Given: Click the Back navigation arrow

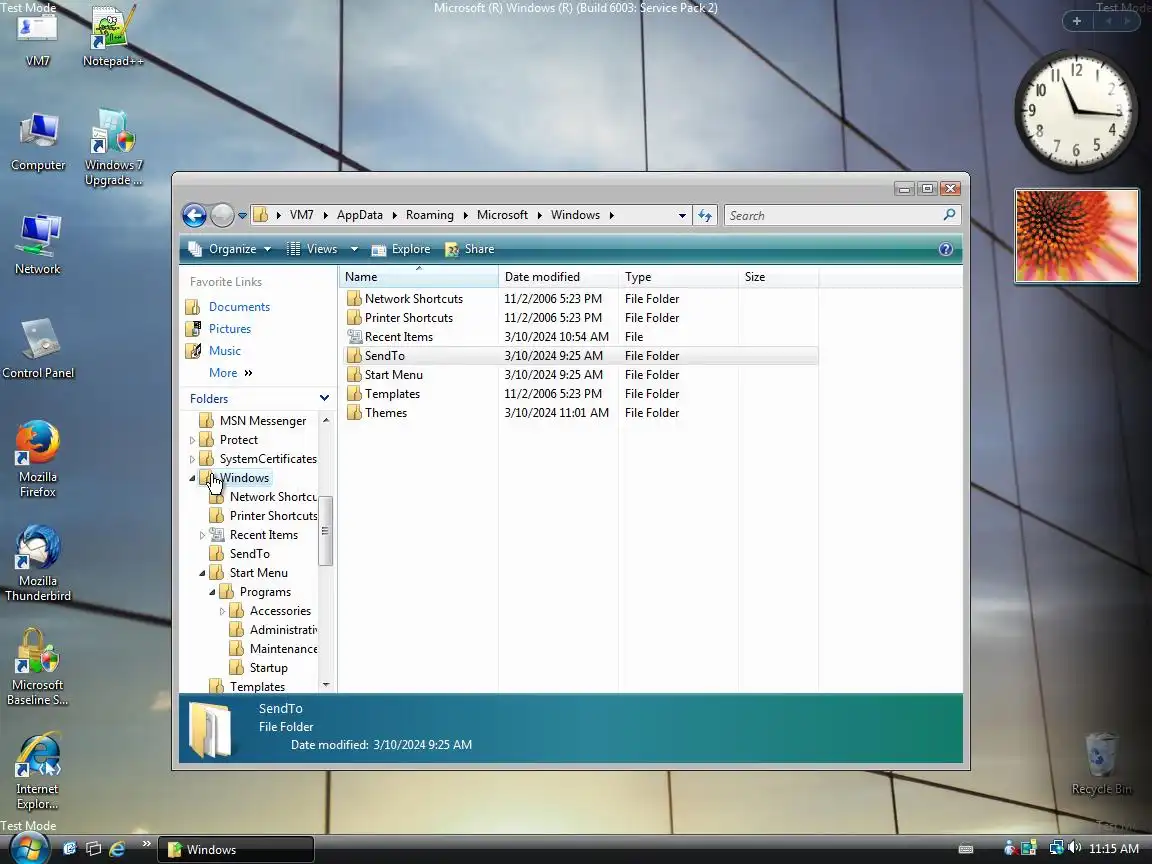Looking at the screenshot, I should pos(194,215).
